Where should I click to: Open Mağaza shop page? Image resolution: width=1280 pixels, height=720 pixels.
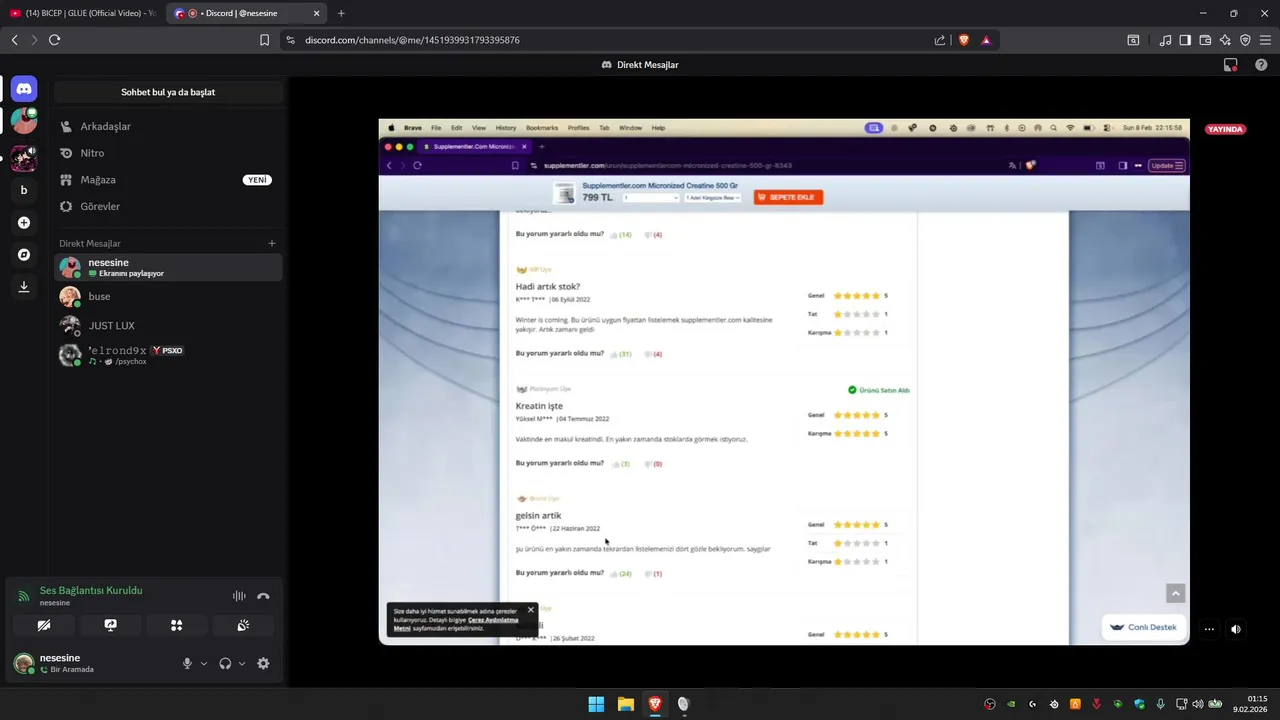168,180
